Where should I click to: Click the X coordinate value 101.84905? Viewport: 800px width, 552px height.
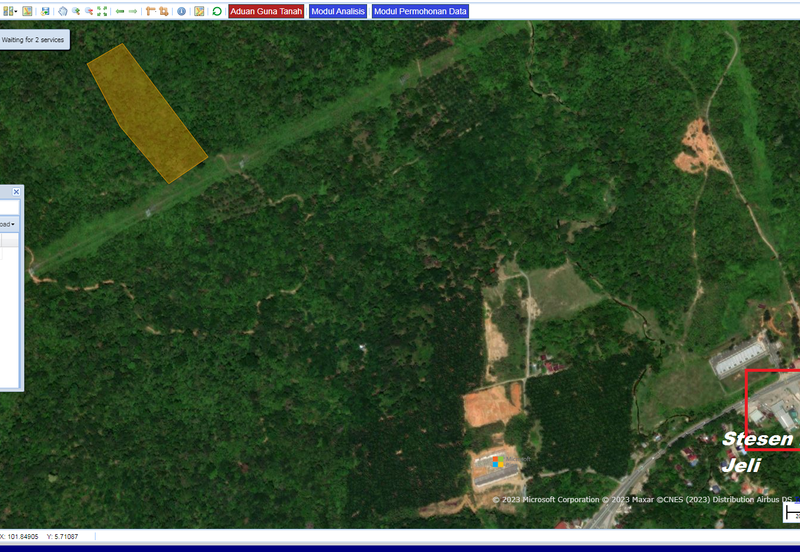(x=23, y=537)
